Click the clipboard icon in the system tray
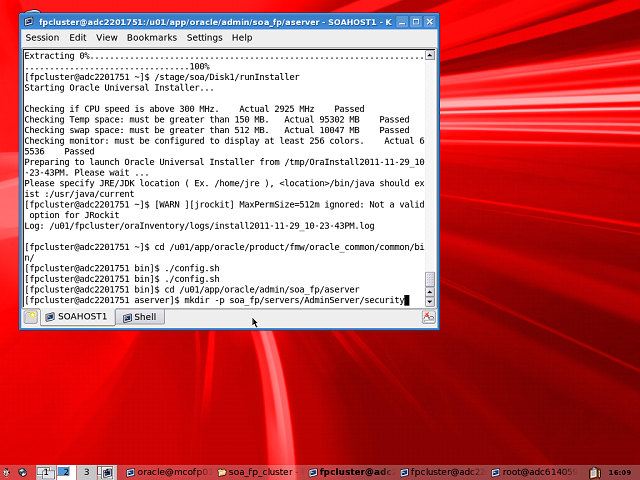The height and width of the screenshot is (480, 640). [x=595, y=471]
